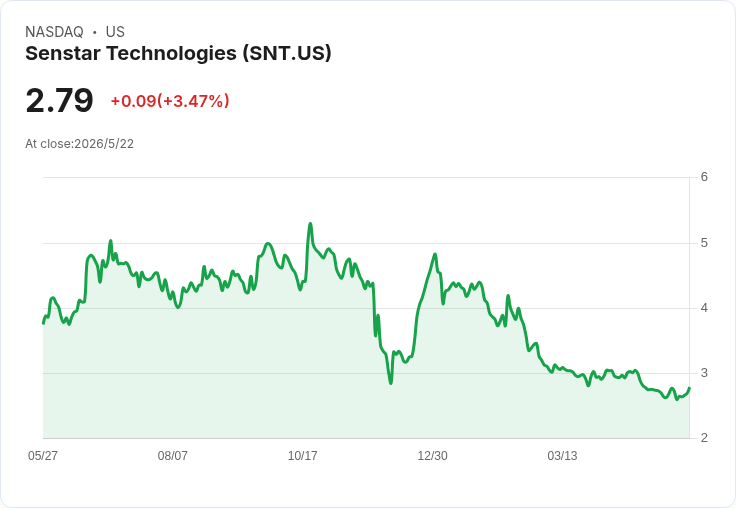This screenshot has width=736, height=508.
Task: Click the 3 y-axis price label
Action: tap(704, 373)
